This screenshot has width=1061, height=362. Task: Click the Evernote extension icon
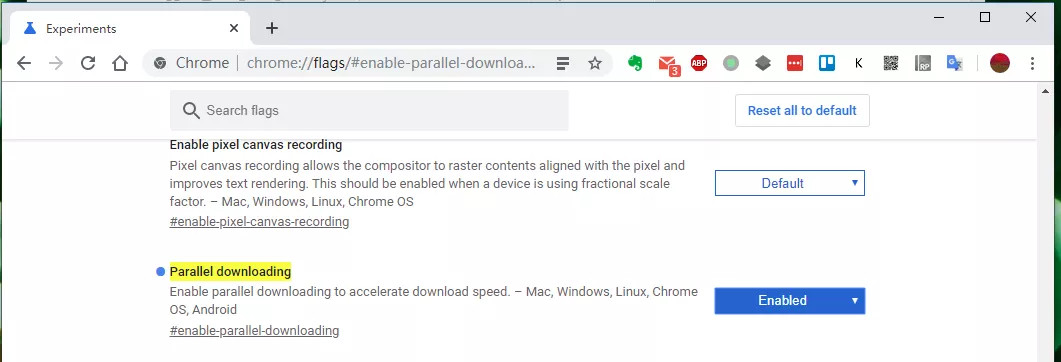pos(635,63)
